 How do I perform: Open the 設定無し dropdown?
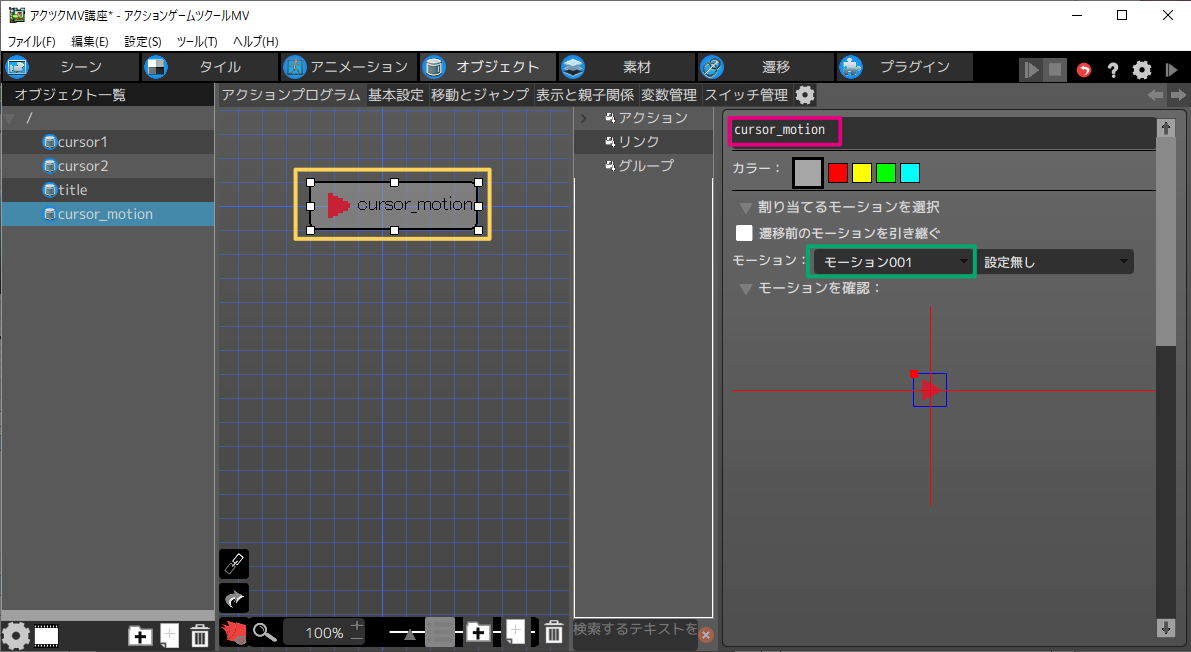1056,262
